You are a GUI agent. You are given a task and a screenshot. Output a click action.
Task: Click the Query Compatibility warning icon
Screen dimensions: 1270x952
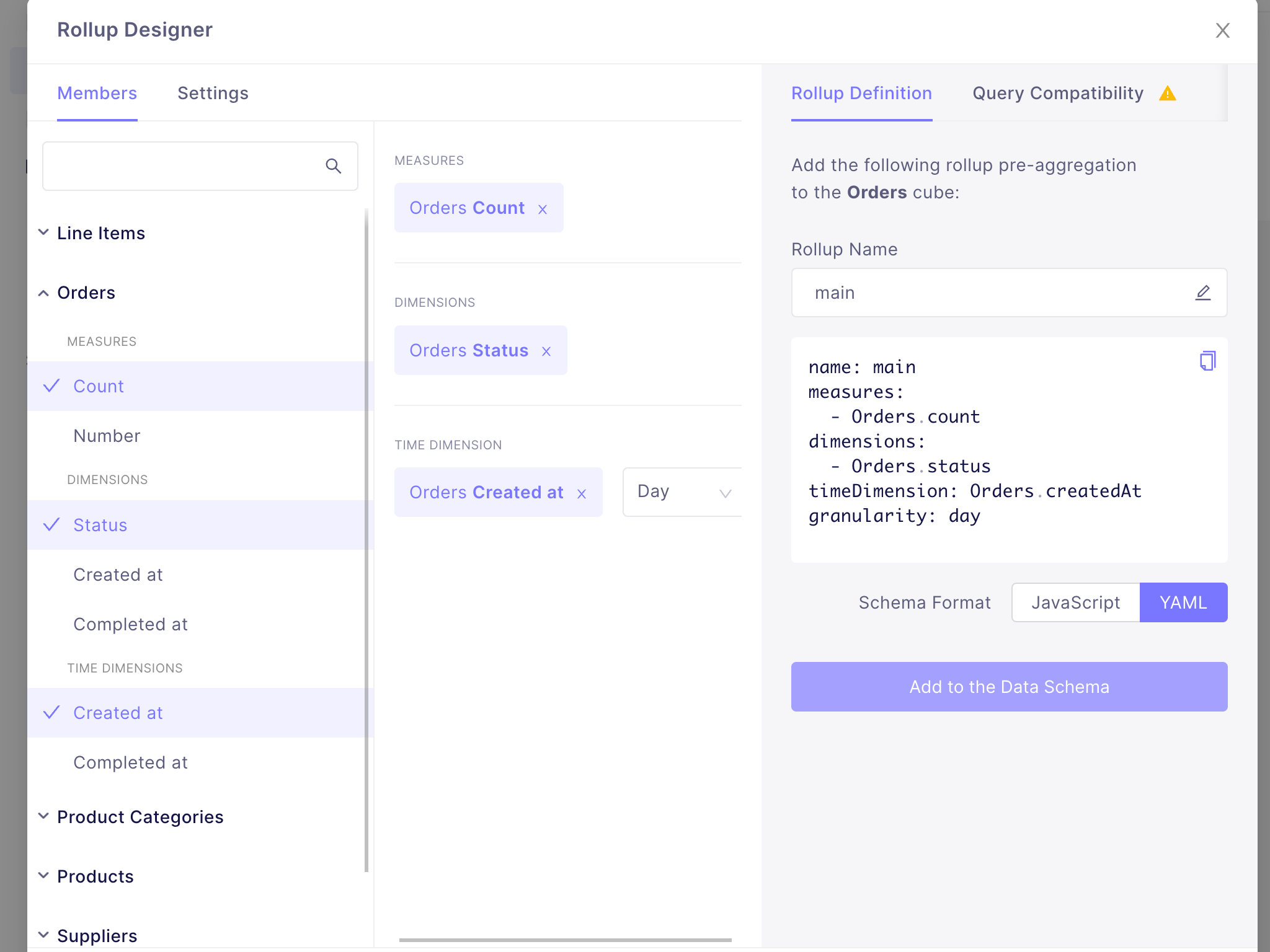tap(1168, 94)
